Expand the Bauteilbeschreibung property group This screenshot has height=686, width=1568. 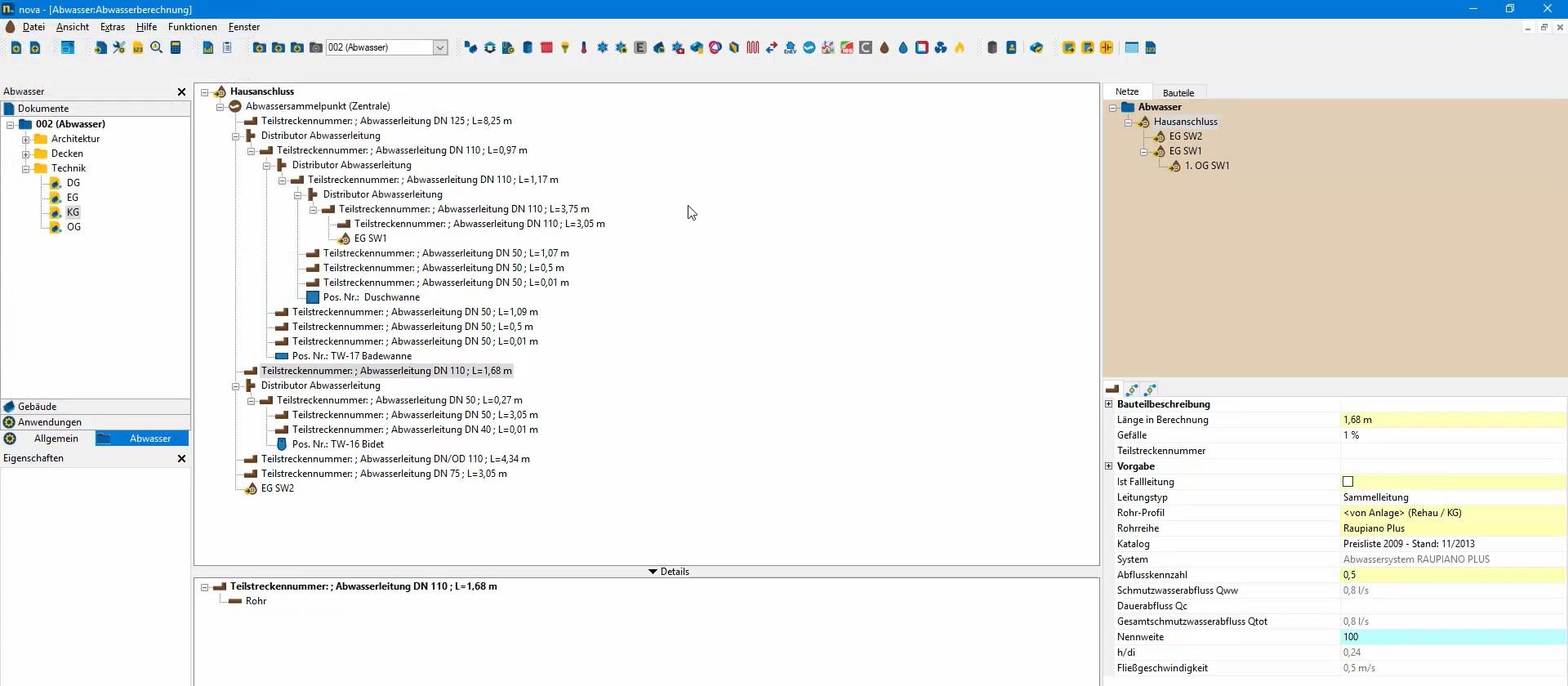1109,404
